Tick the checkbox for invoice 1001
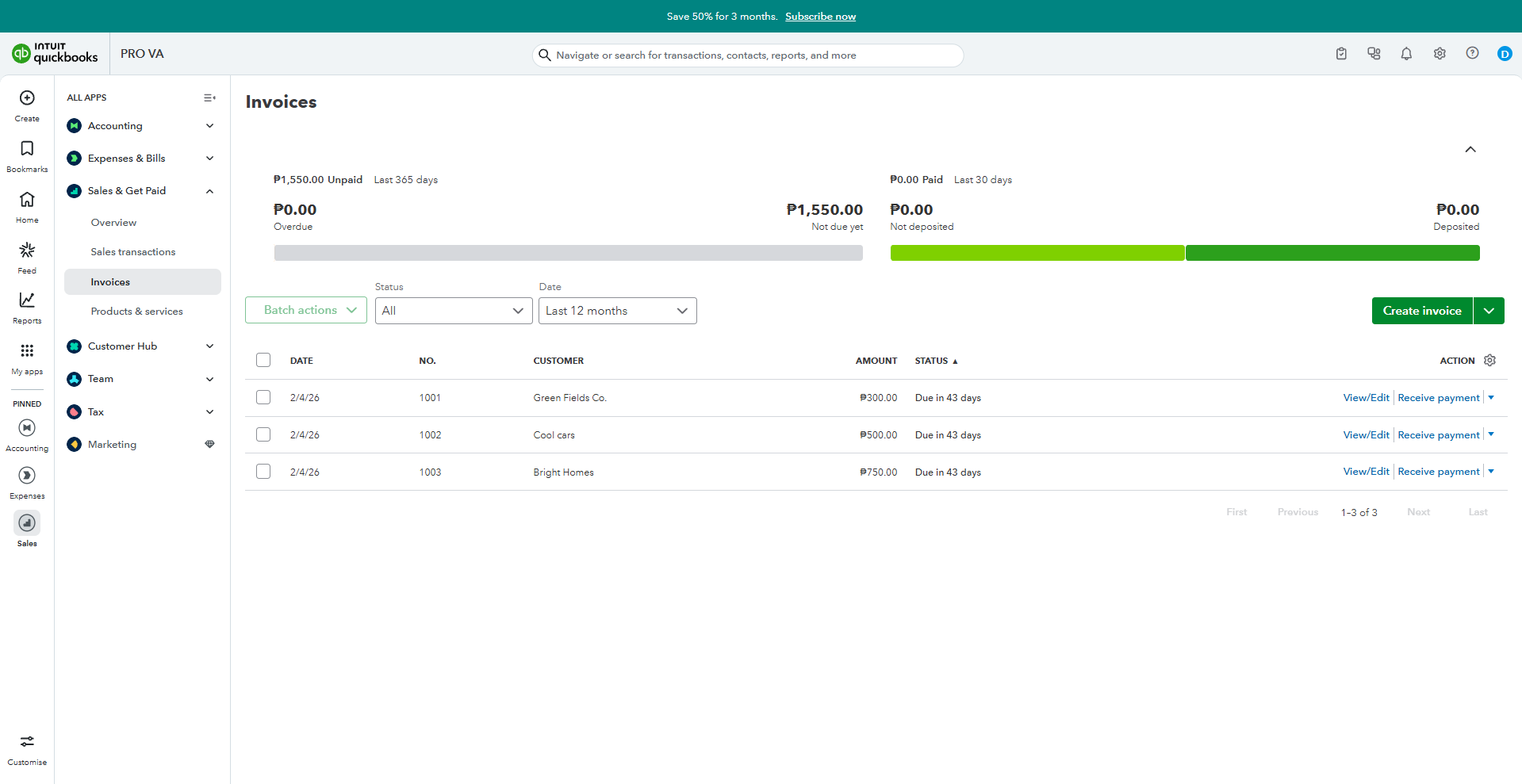 click(263, 397)
